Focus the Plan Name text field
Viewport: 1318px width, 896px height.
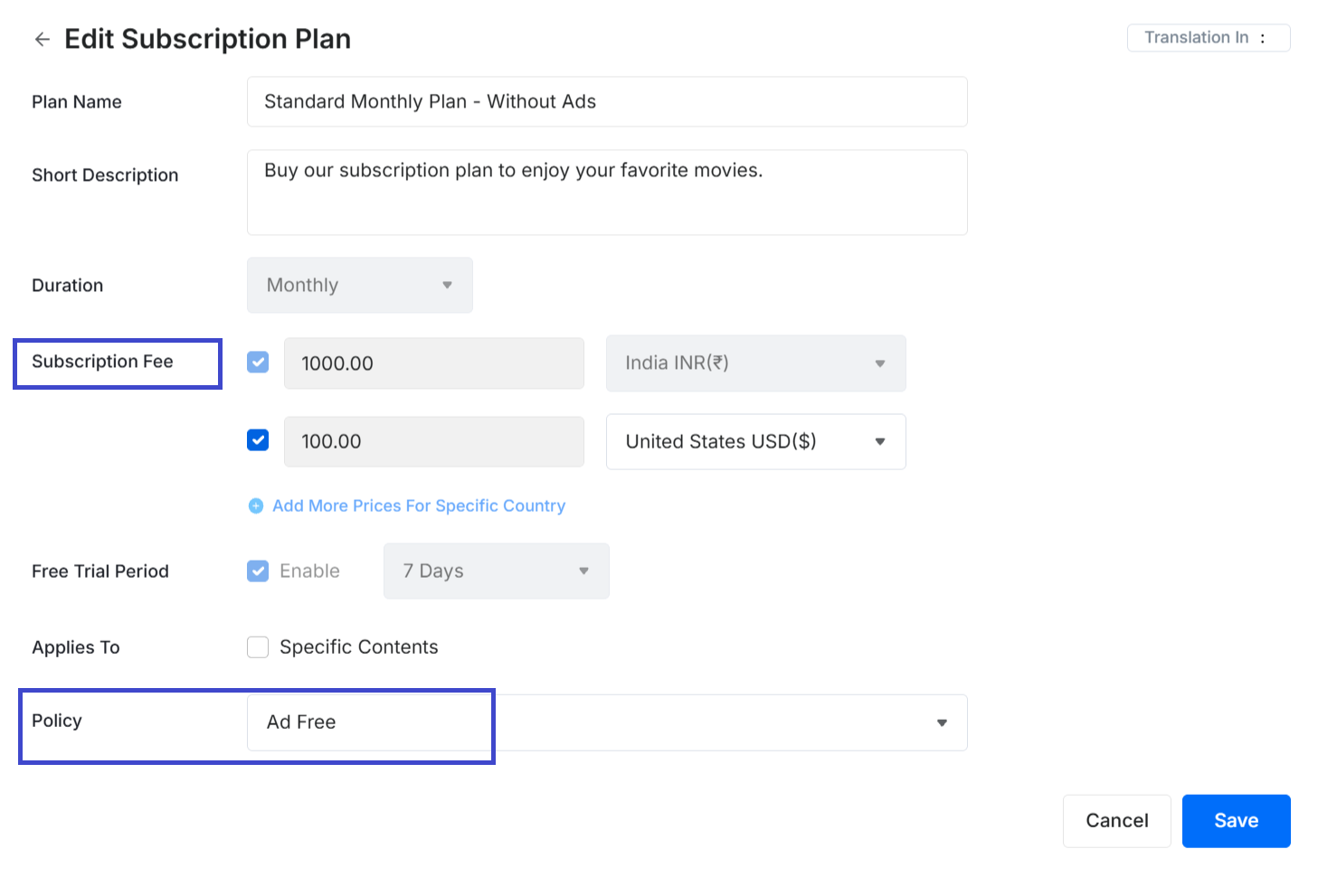[x=606, y=102]
